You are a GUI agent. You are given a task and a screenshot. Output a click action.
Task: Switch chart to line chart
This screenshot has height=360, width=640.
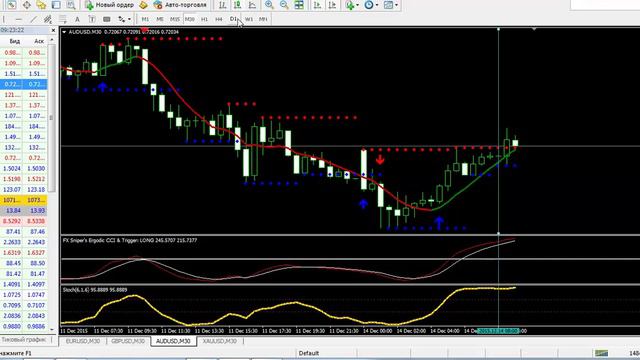(x=252, y=5)
